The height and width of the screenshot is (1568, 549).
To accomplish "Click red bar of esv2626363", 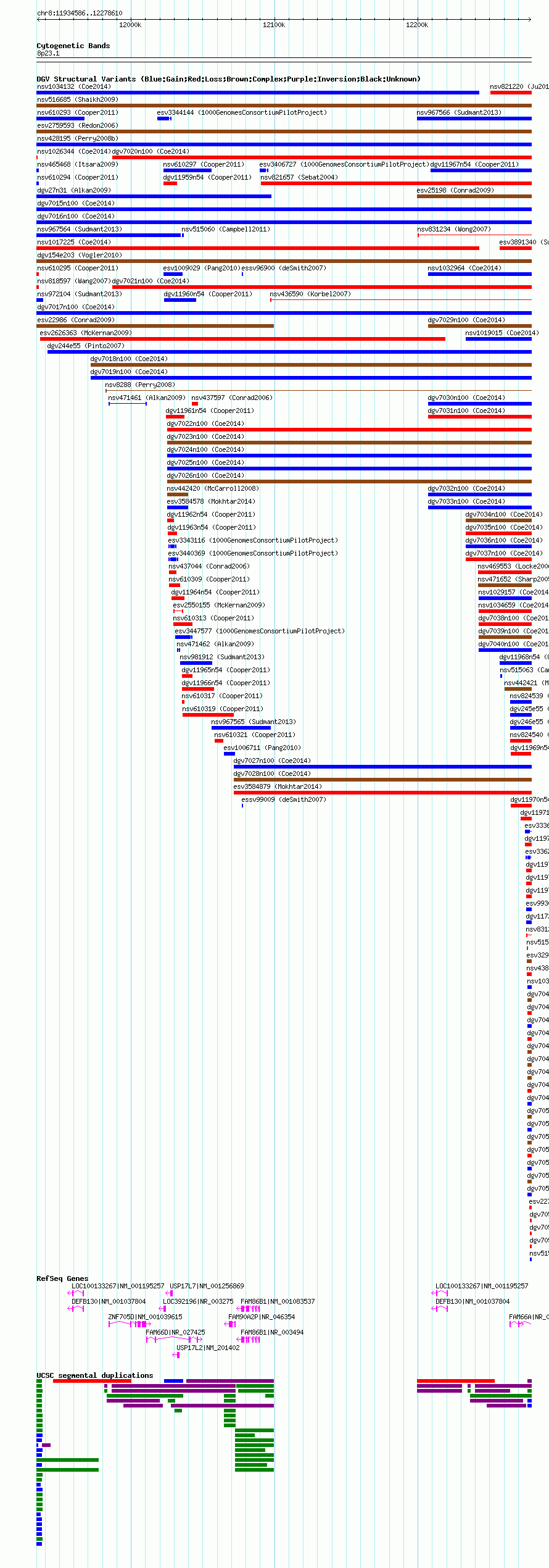I will (242, 339).
